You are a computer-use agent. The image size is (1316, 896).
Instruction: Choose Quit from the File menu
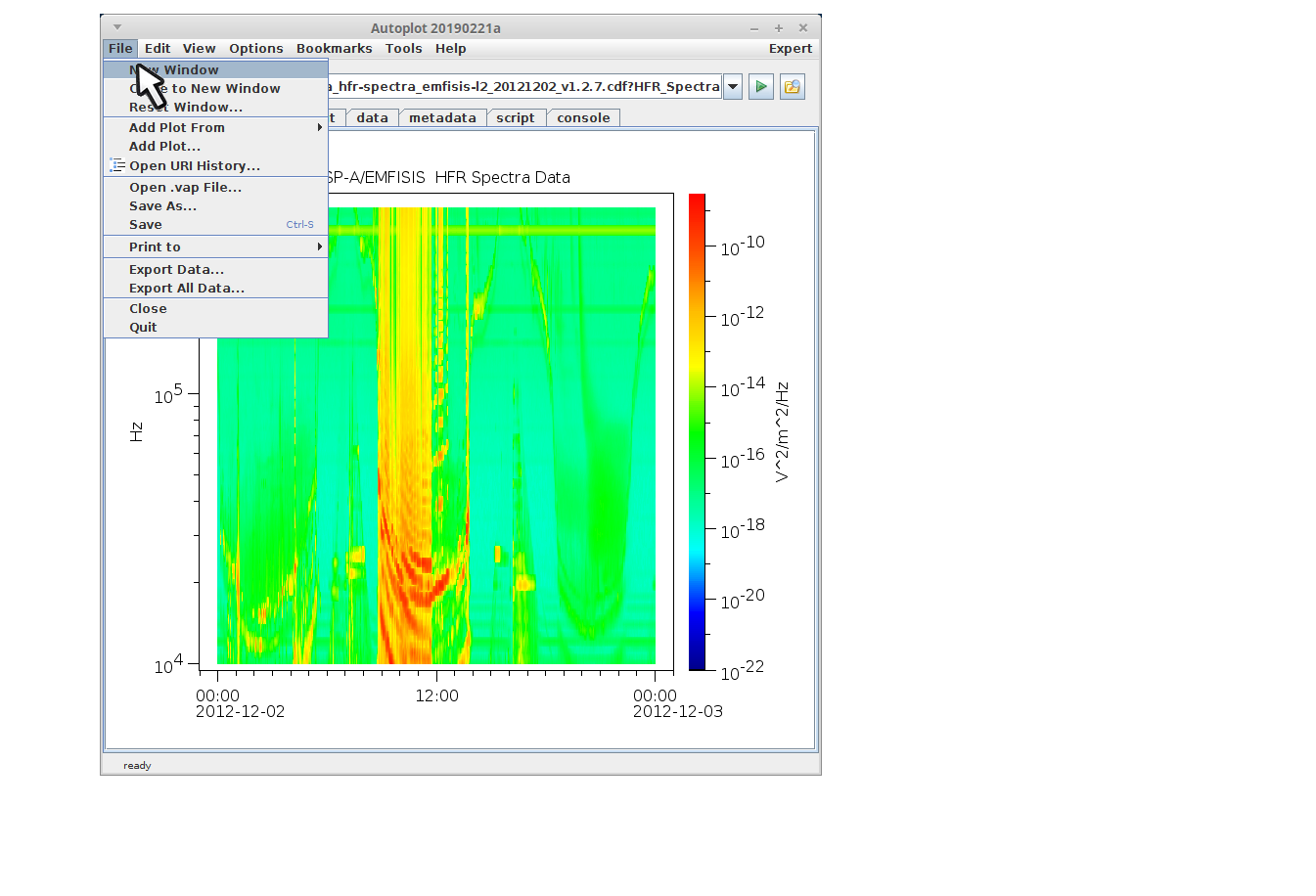tap(143, 328)
